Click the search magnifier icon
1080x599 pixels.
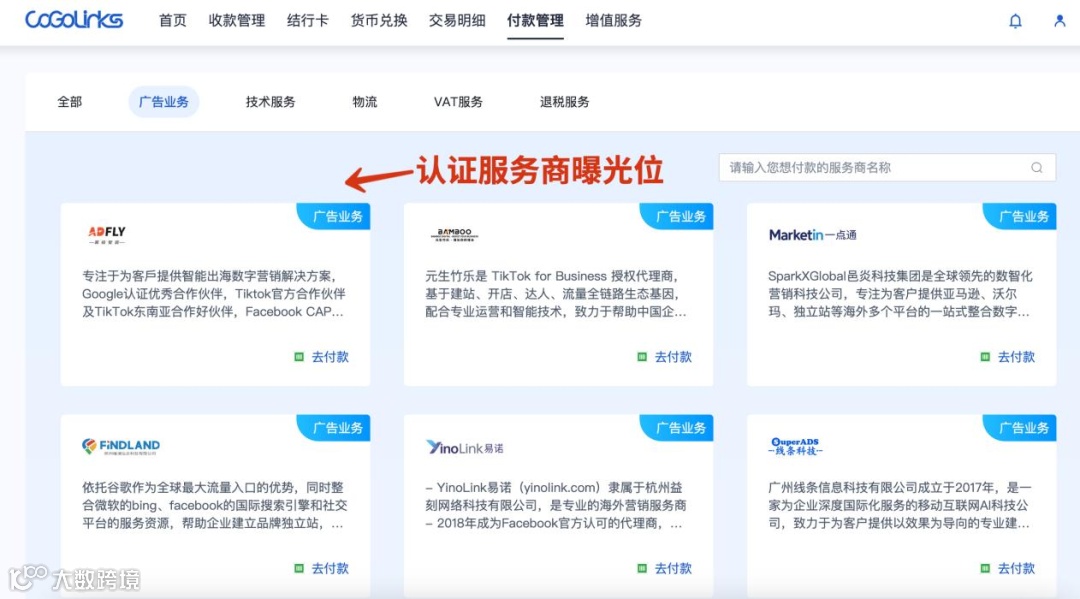click(x=1037, y=167)
